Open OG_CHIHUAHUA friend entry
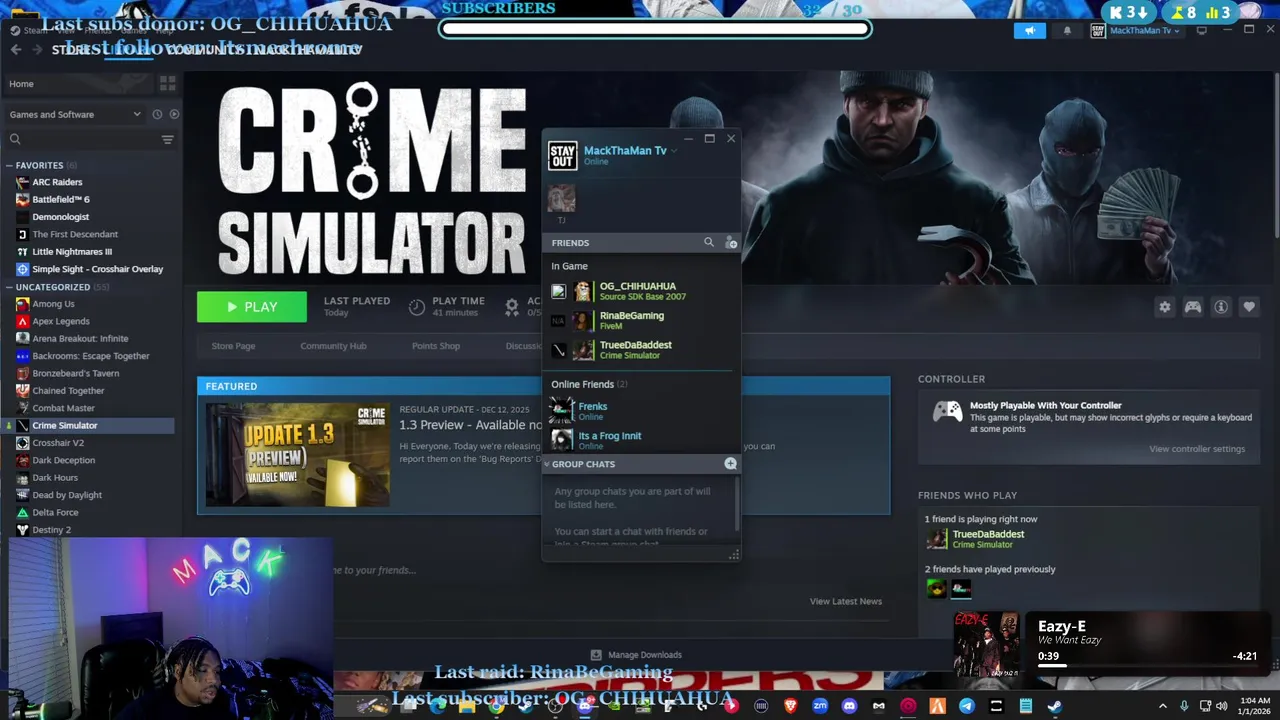Screen dimensions: 1280x720 pos(640,291)
